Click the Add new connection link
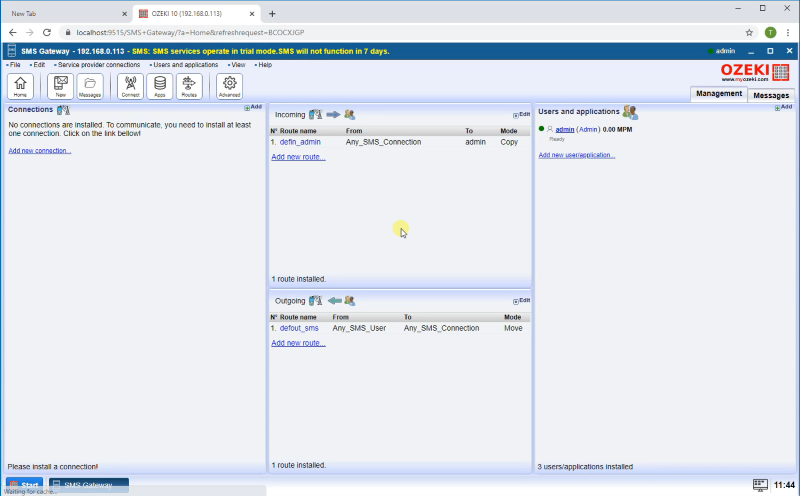The width and height of the screenshot is (800, 496). (x=40, y=151)
